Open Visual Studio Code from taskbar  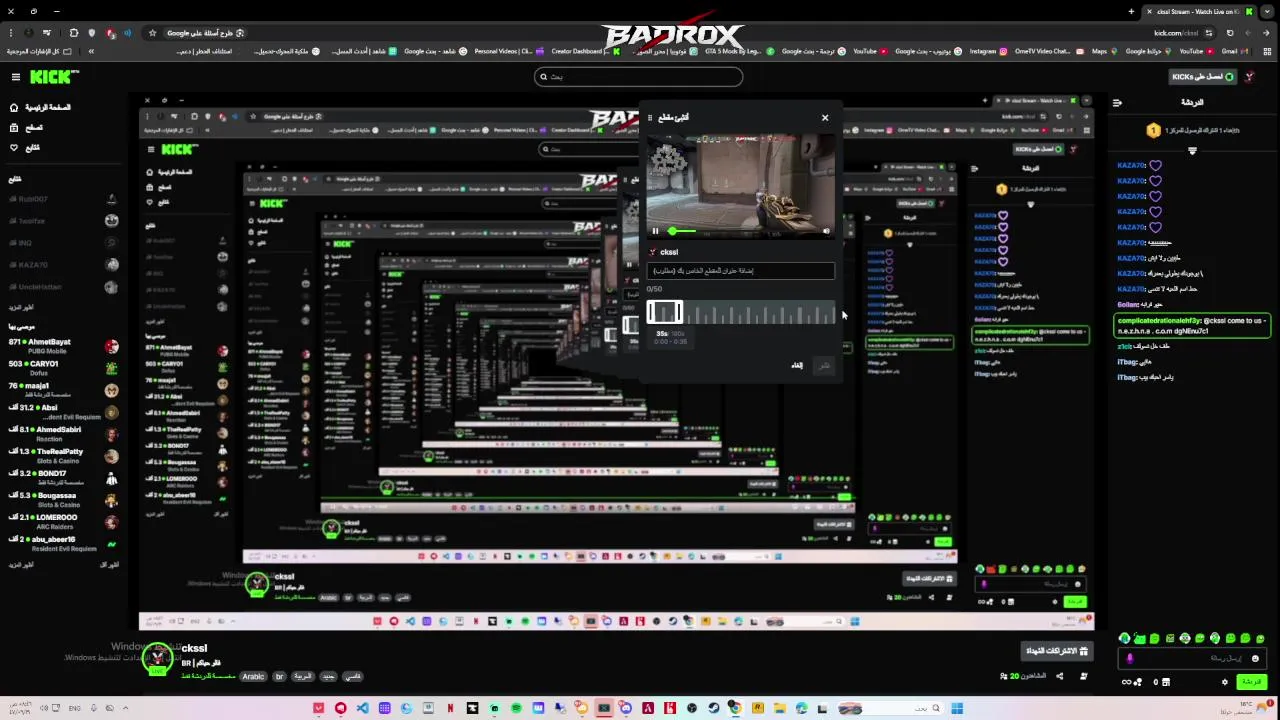pyautogui.click(x=362, y=709)
